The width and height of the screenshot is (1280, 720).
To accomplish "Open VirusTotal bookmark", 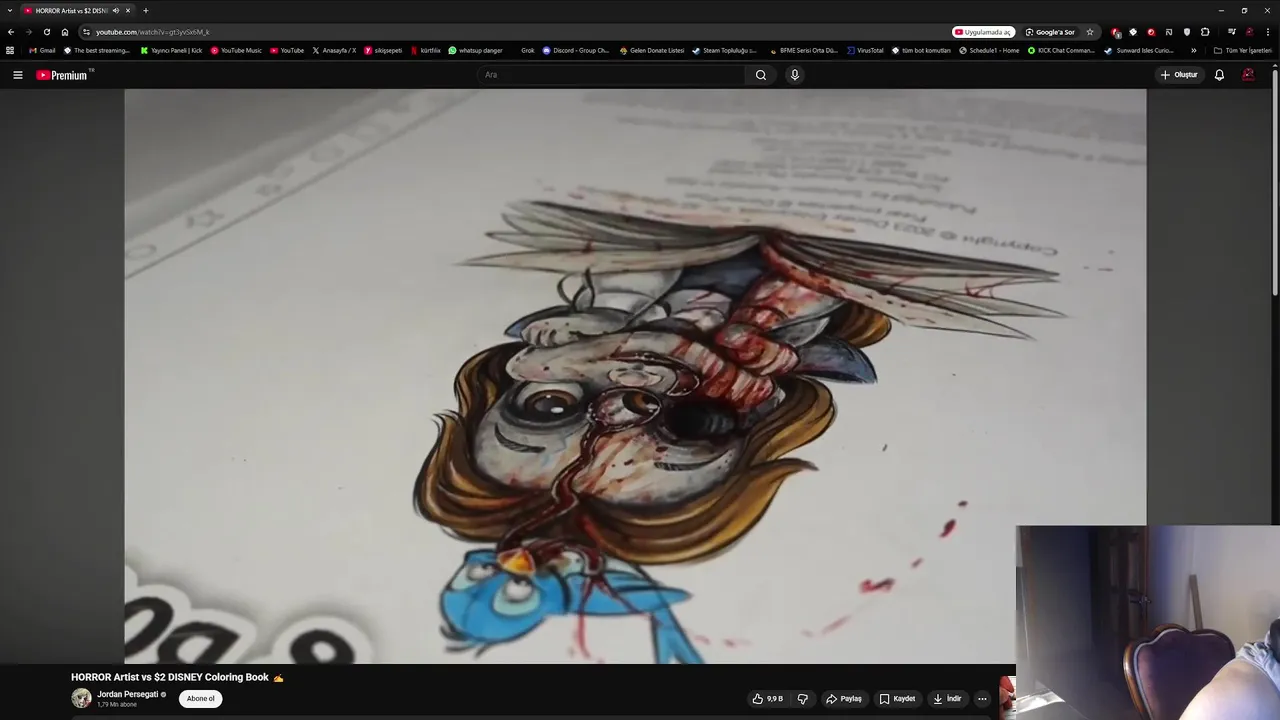I will [865, 50].
